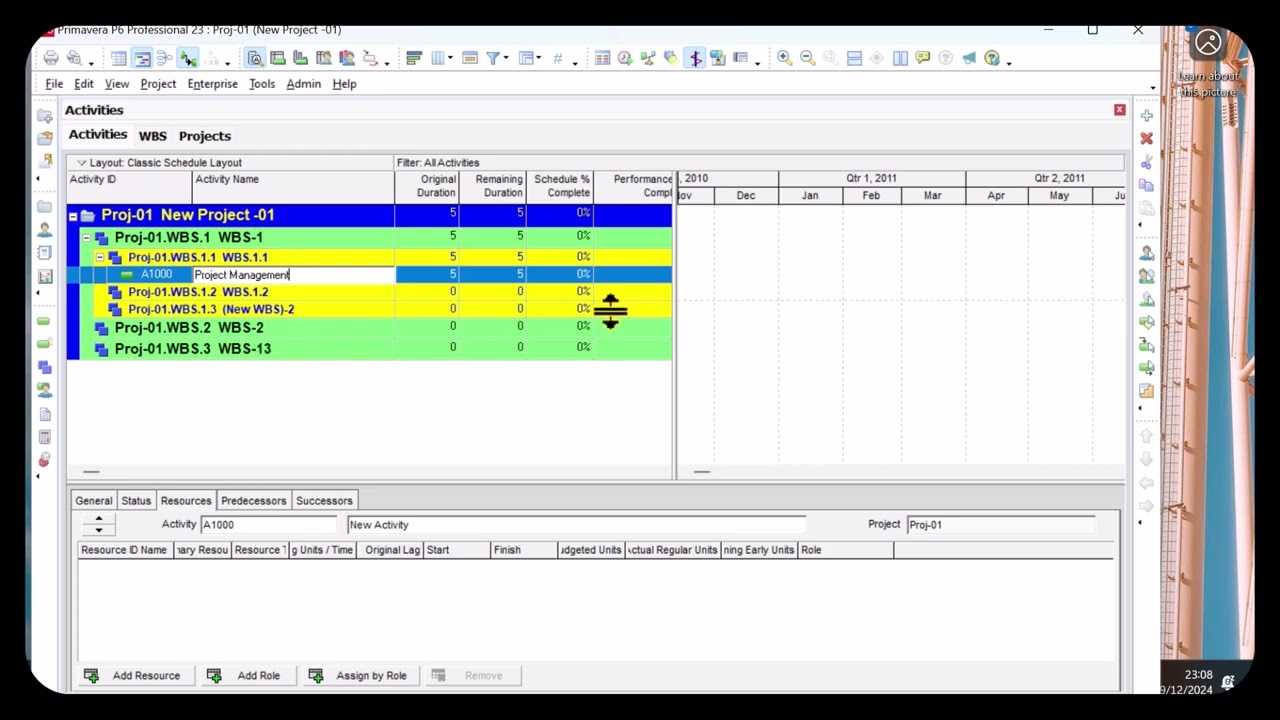
Task: Open Print Preview from the toolbar
Action: 74,59
